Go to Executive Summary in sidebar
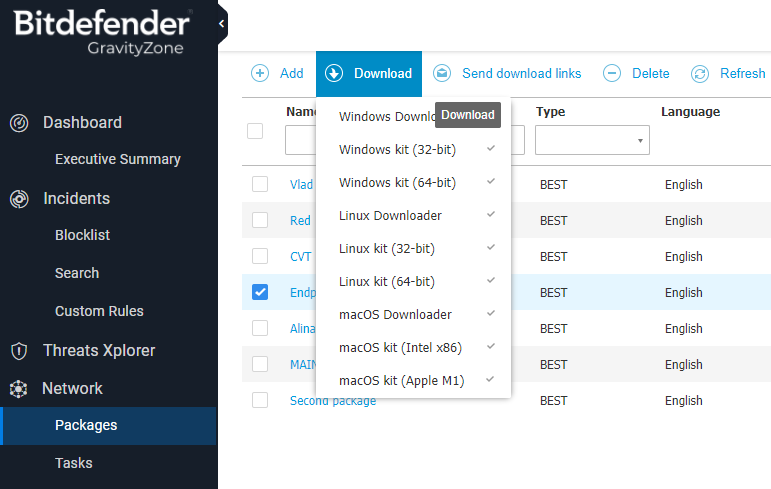This screenshot has width=771, height=489. tap(117, 159)
